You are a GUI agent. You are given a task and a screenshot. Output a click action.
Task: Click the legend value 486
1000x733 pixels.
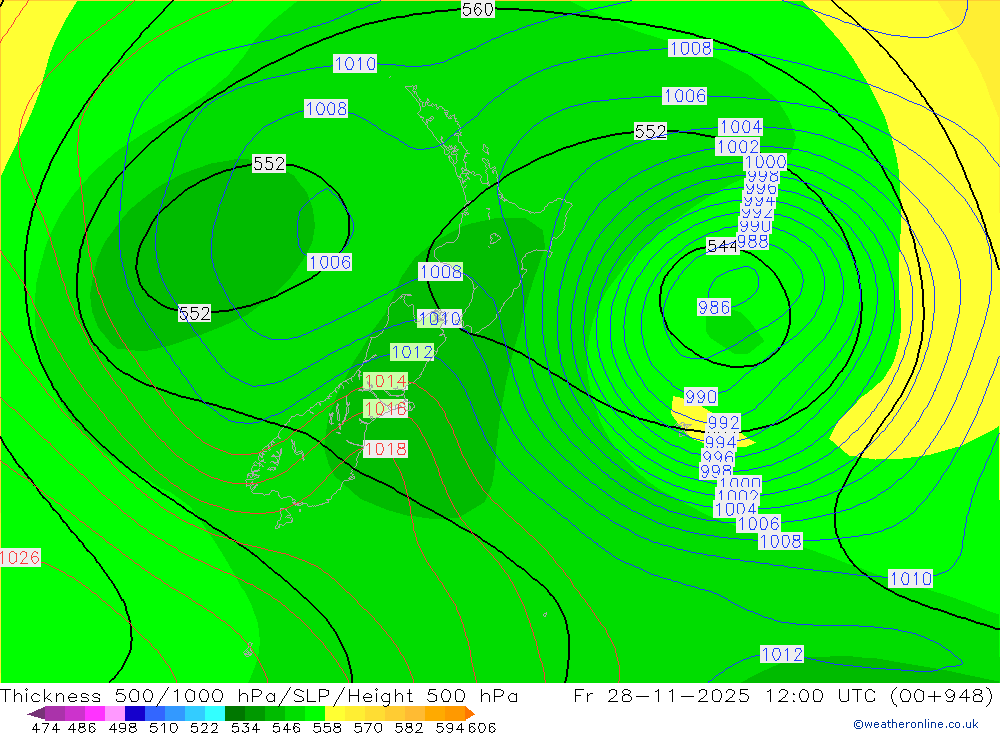coord(82,727)
